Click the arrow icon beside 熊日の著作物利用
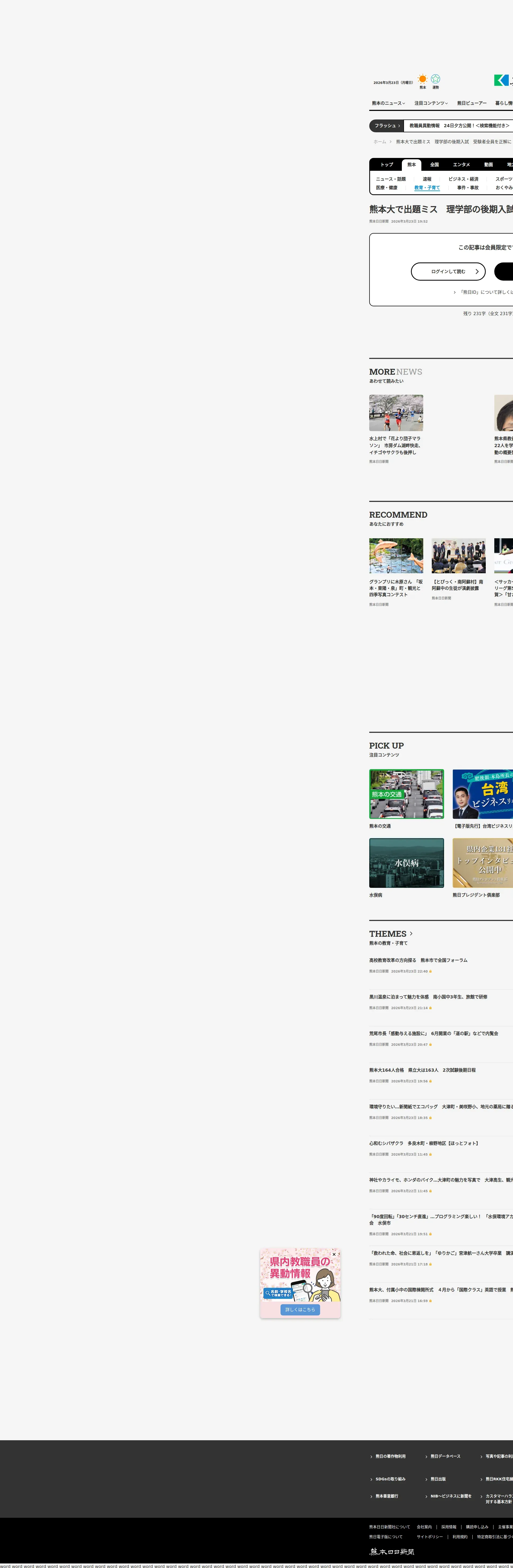The width and height of the screenshot is (513, 1568). tap(371, 1457)
